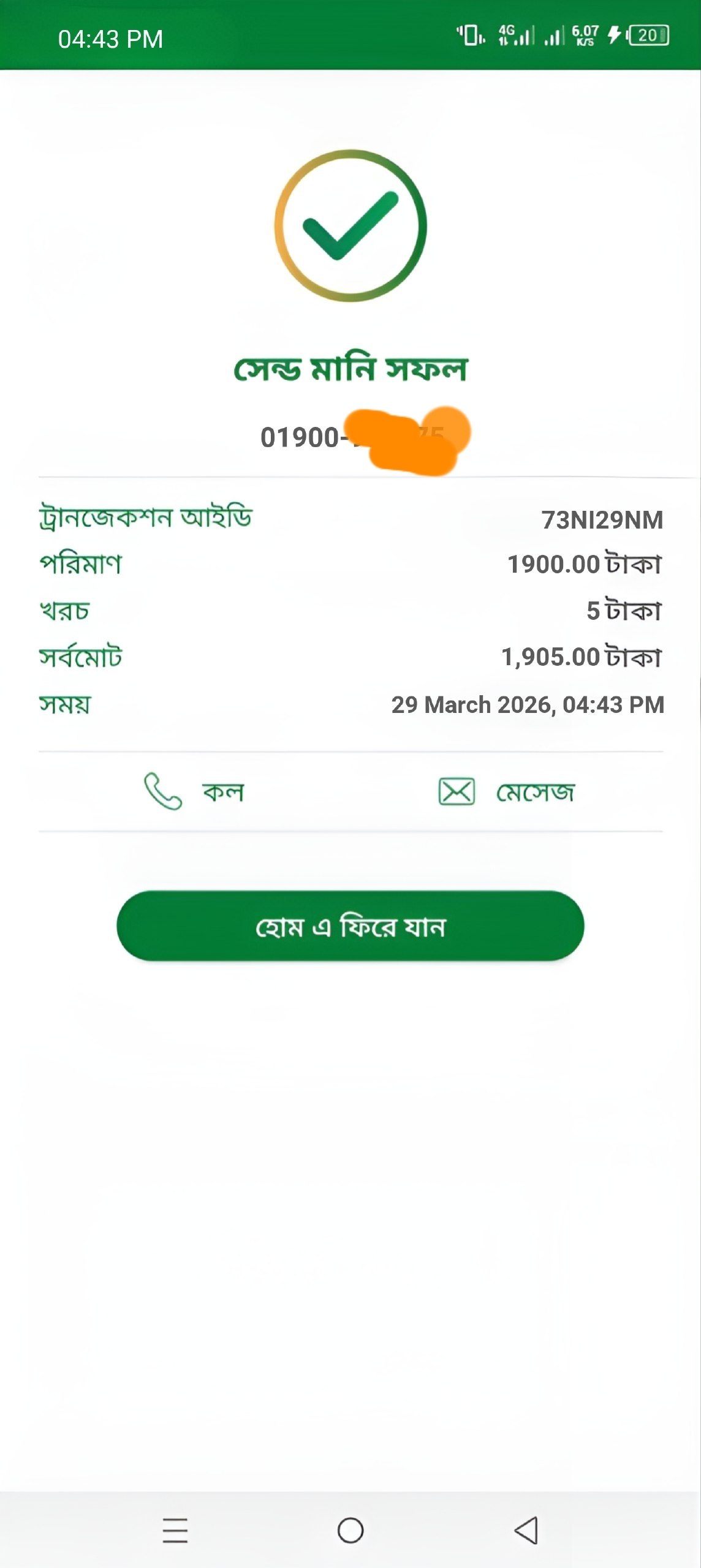Tap the battery level icon in status bar
This screenshot has height=1568, width=701.
tap(649, 36)
